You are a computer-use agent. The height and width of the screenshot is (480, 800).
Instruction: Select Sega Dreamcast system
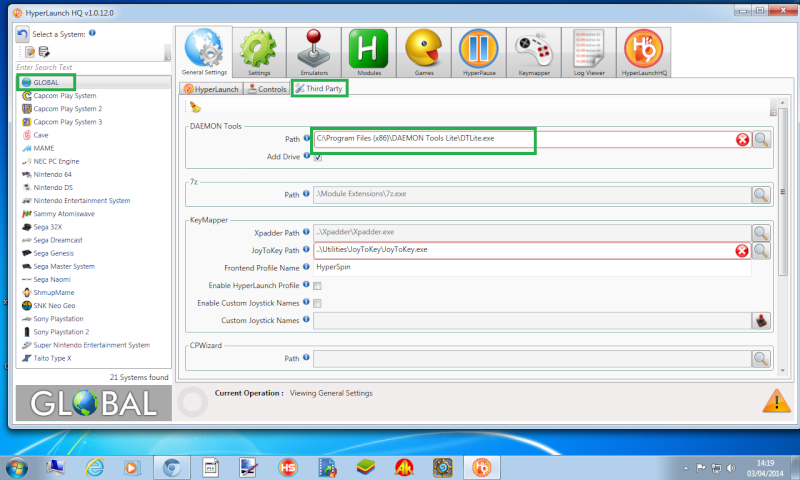pos(58,240)
